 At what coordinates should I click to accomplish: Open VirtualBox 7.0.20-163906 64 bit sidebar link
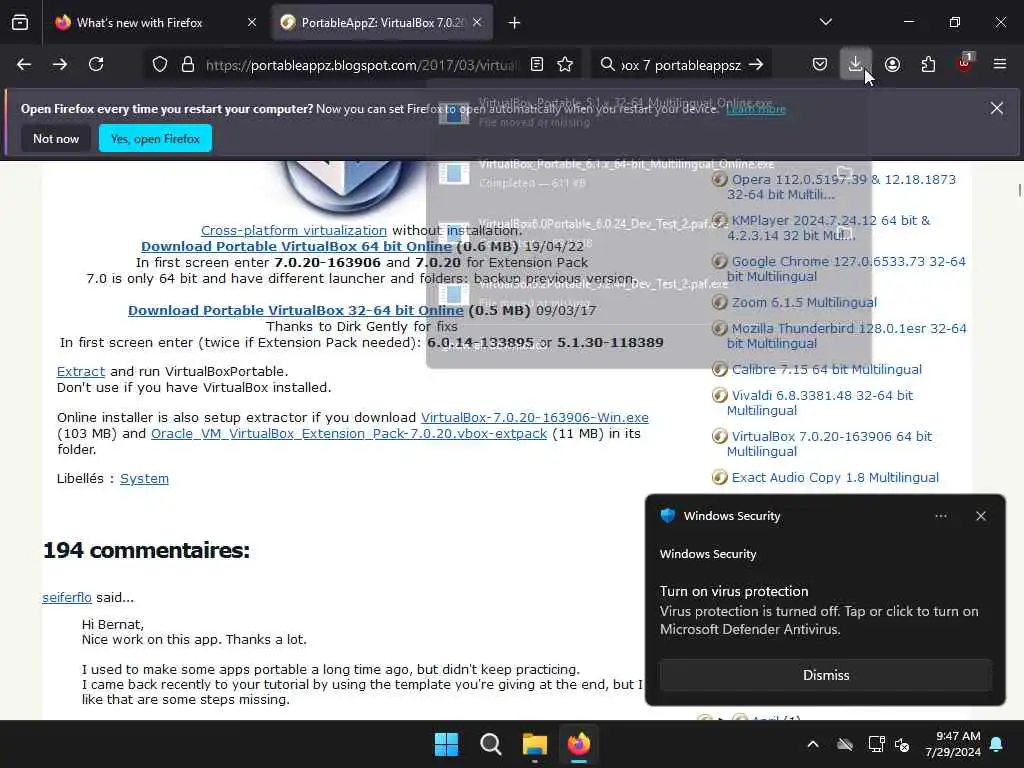click(829, 444)
